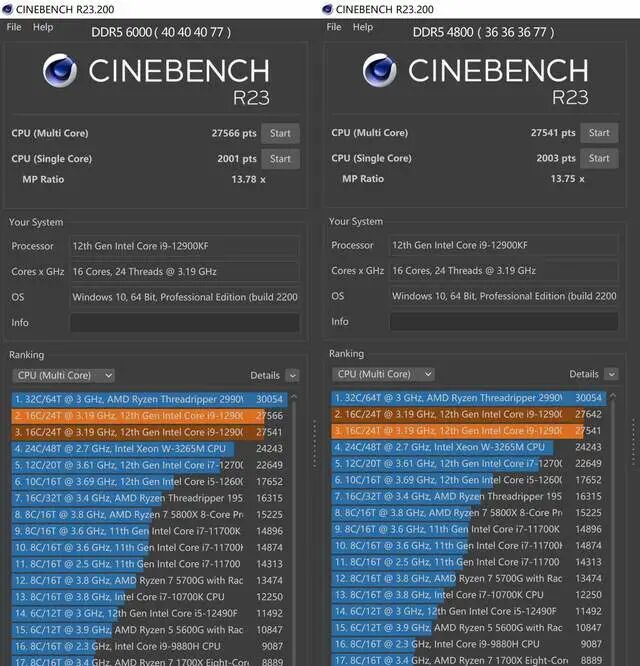640x666 pixels.
Task: Click Info input field in left window
Action: pos(185,322)
